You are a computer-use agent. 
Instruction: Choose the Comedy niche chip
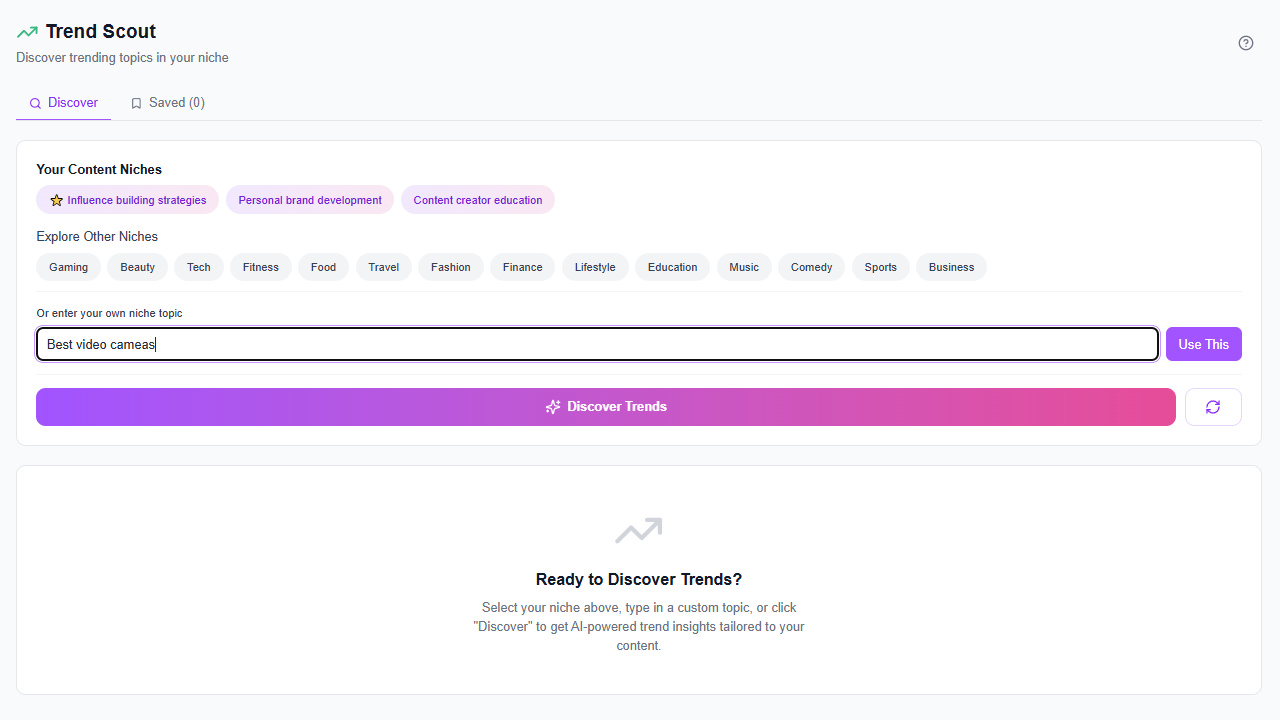[x=811, y=267]
